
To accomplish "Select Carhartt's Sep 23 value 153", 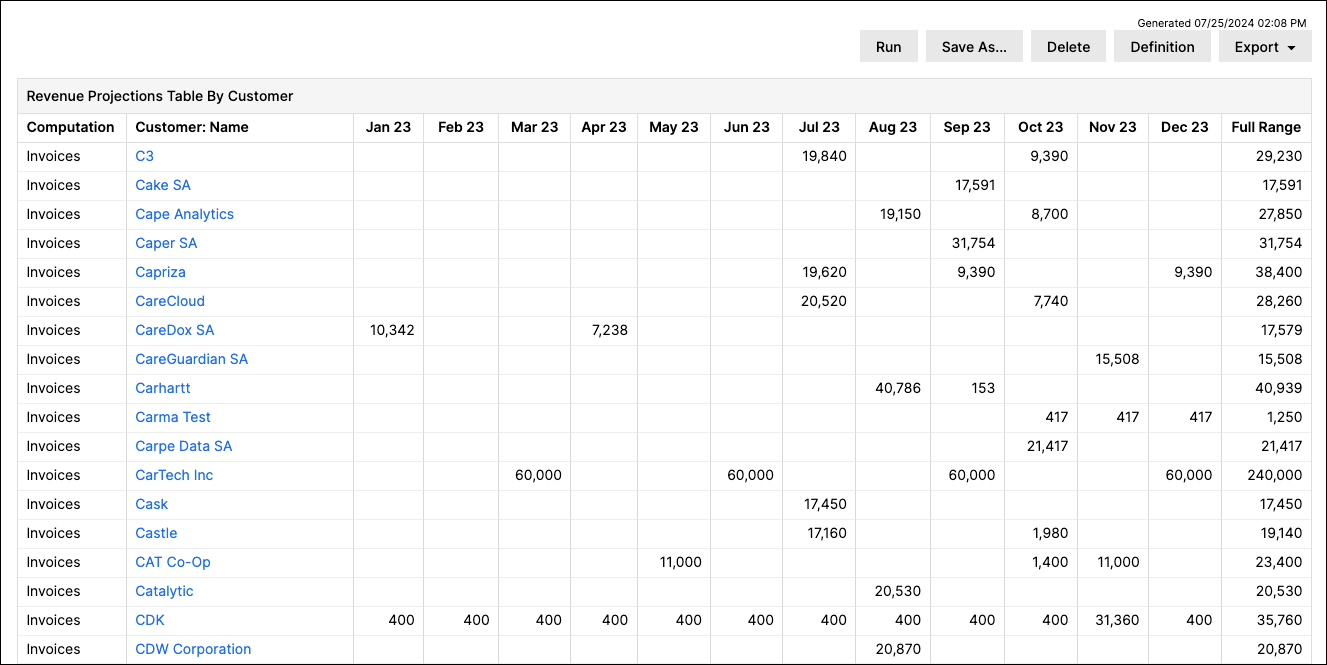I will pyautogui.click(x=983, y=388).
